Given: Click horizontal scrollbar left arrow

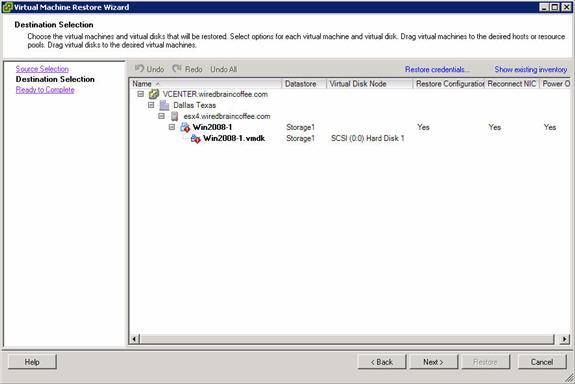Looking at the screenshot, I should pos(135,339).
